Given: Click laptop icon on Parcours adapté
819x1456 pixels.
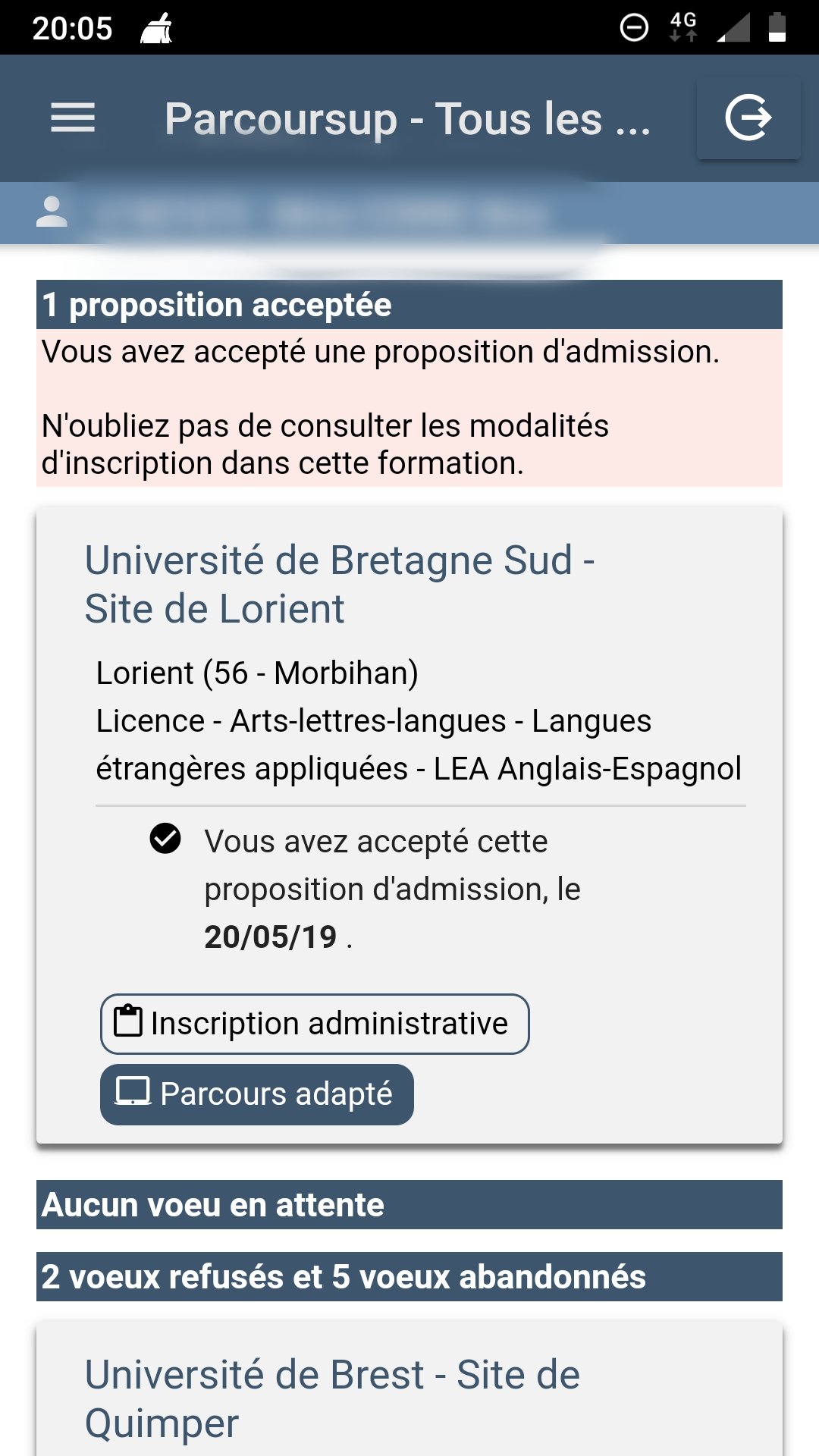Looking at the screenshot, I should [x=133, y=1092].
